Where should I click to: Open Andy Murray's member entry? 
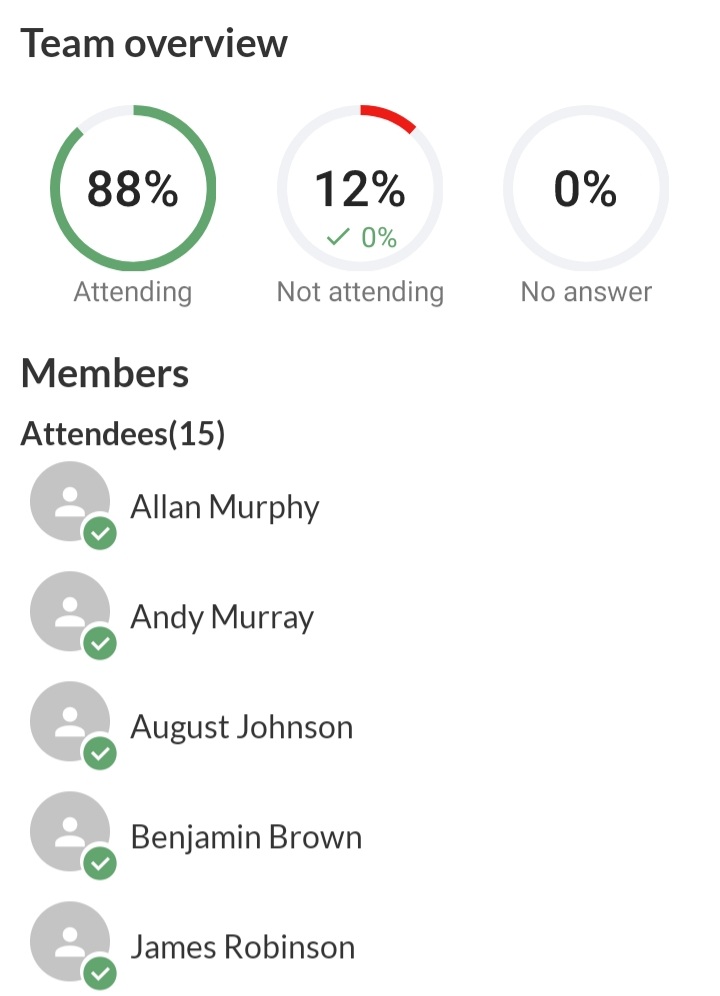point(222,617)
